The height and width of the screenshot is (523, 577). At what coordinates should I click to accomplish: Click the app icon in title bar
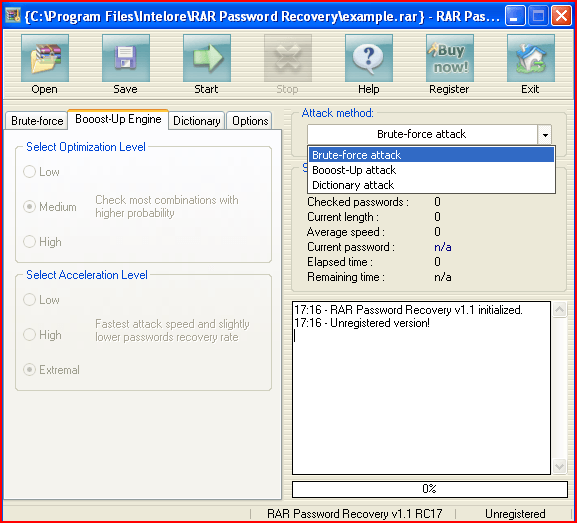pos(13,15)
